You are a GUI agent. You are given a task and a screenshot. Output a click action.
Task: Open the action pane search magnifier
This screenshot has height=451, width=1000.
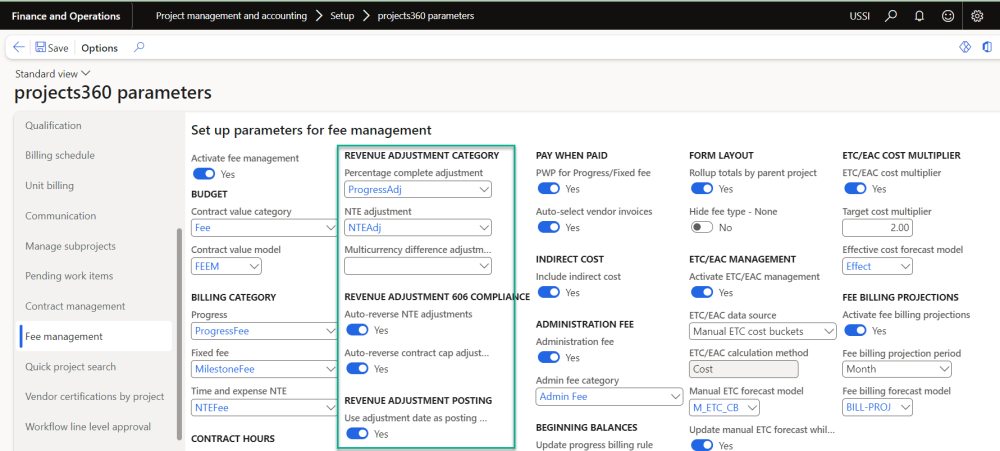pos(139,47)
